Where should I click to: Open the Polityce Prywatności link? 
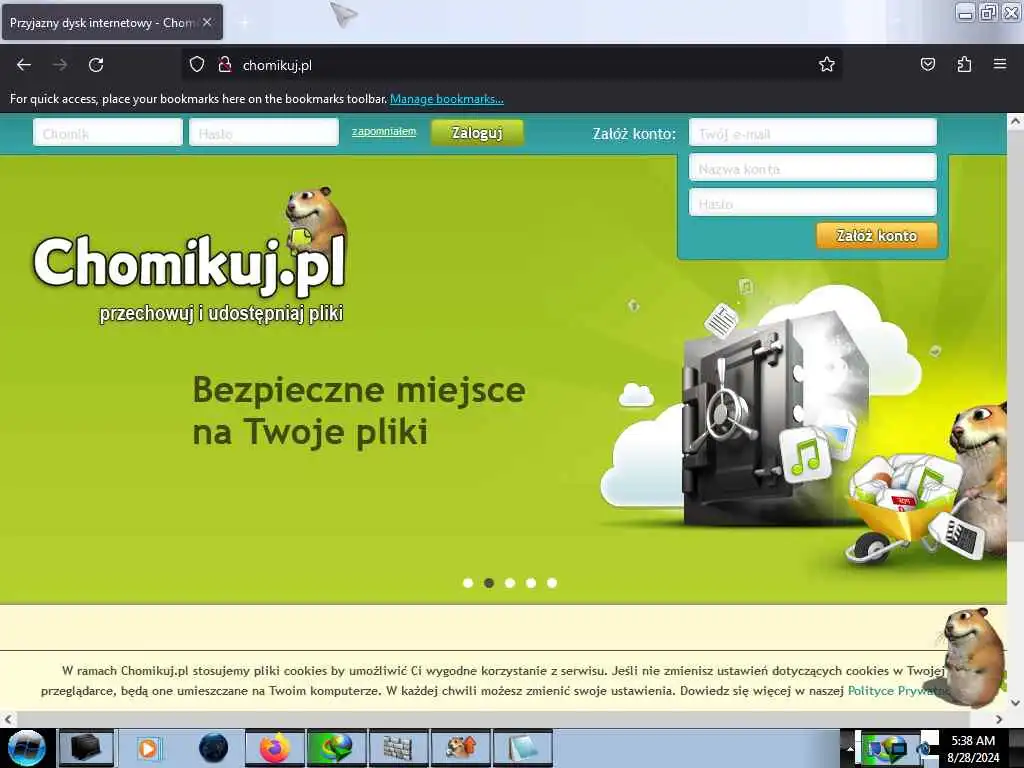[x=899, y=691]
